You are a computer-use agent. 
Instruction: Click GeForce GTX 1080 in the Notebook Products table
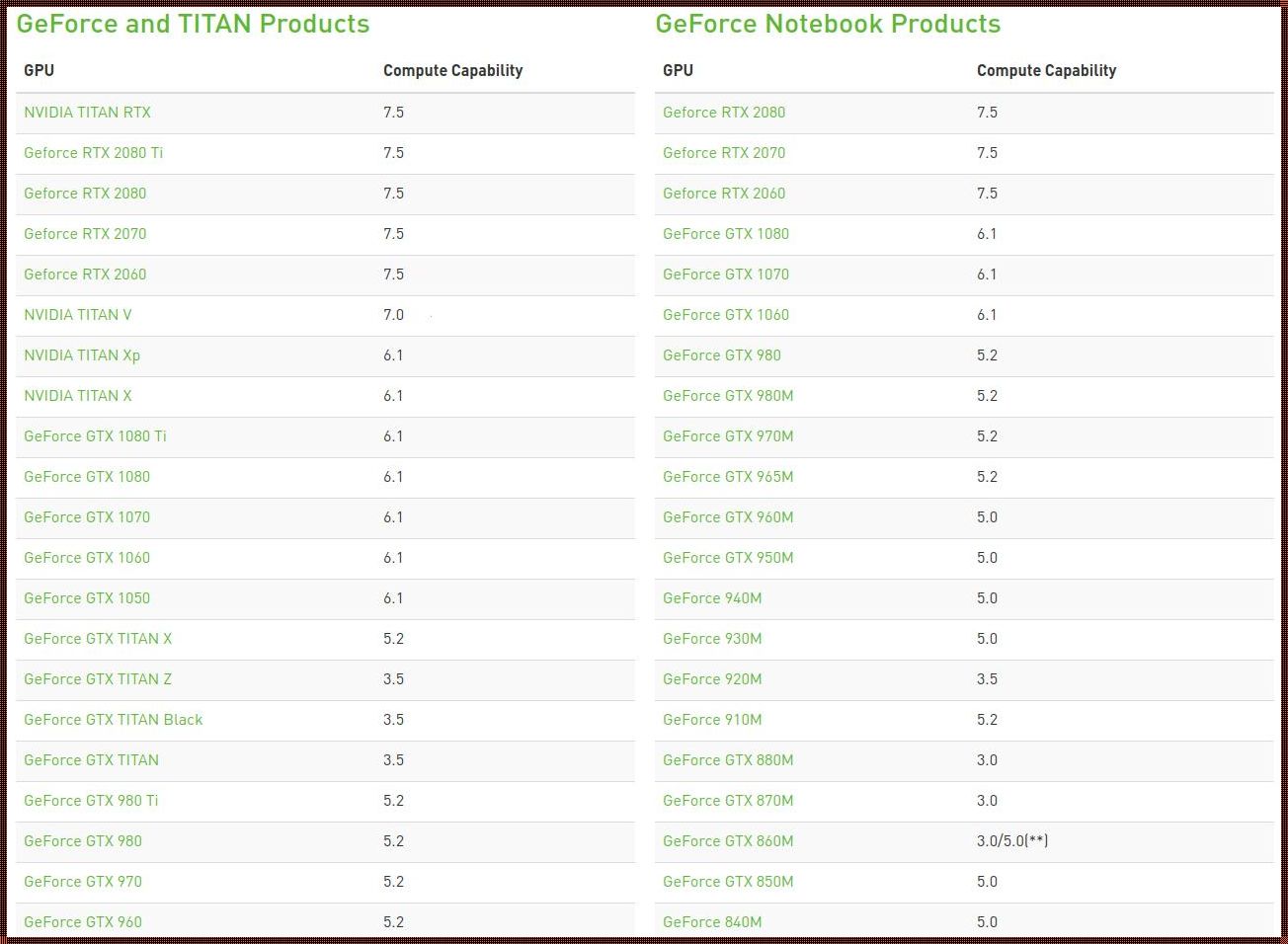pyautogui.click(x=726, y=234)
